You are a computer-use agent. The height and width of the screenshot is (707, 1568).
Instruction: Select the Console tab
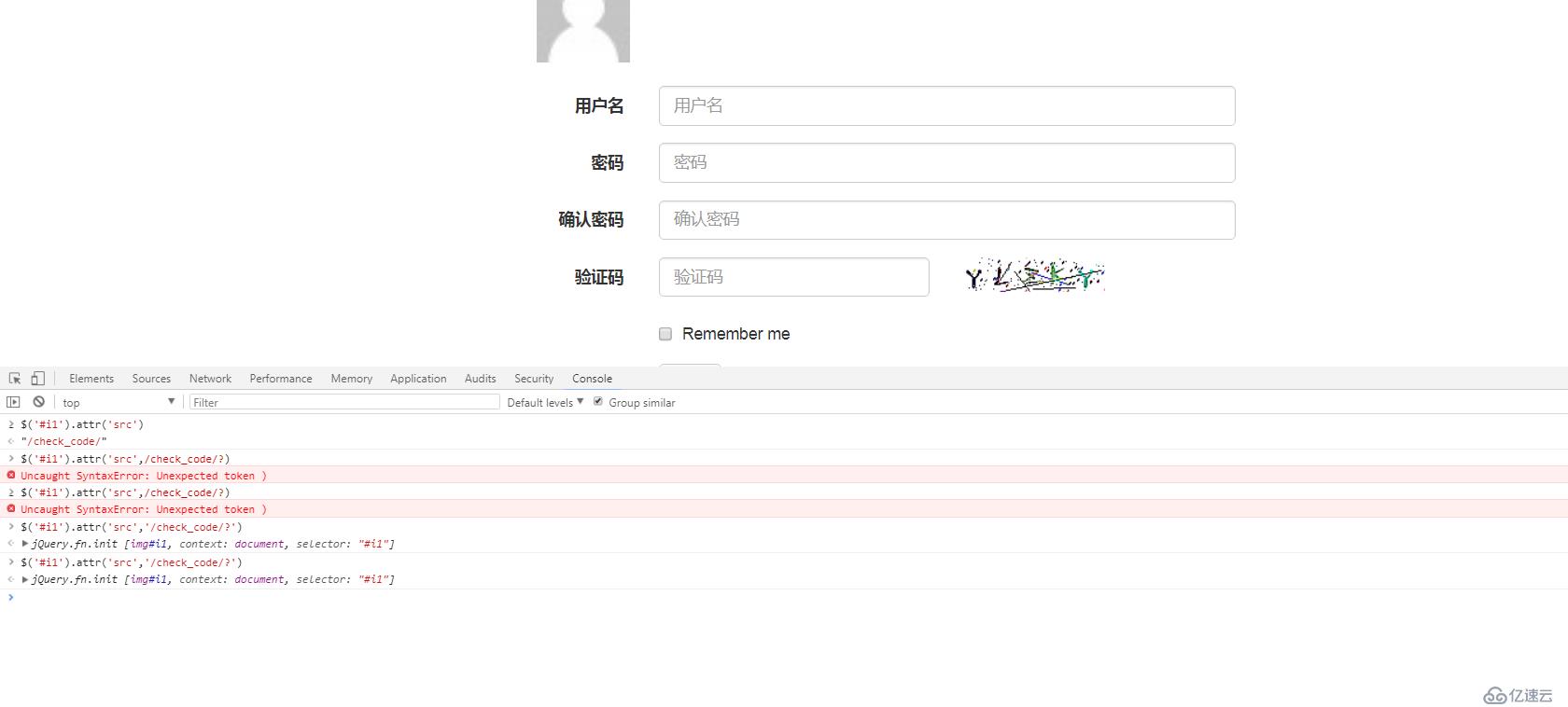click(x=592, y=379)
